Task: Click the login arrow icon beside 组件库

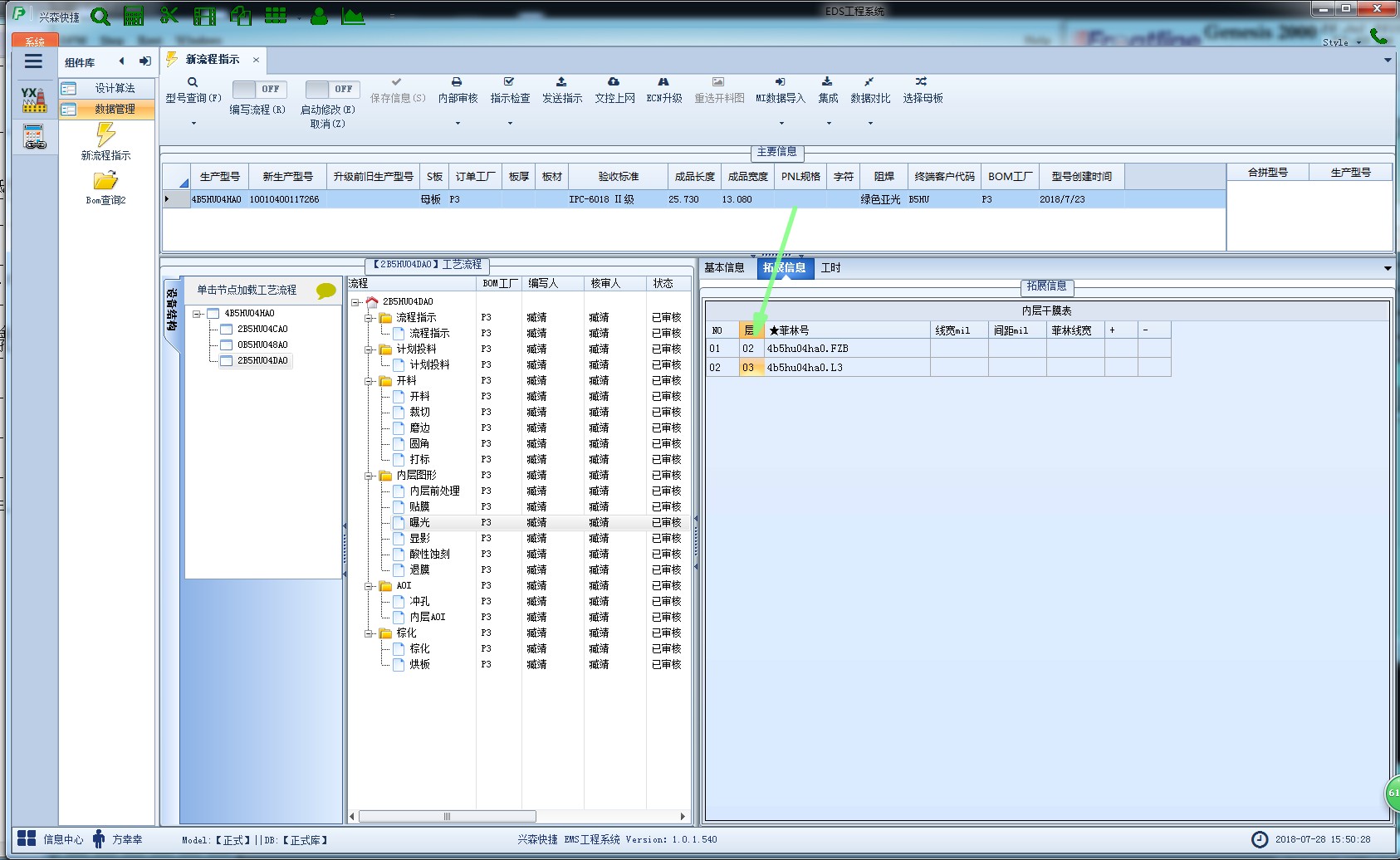Action: pyautogui.click(x=145, y=61)
